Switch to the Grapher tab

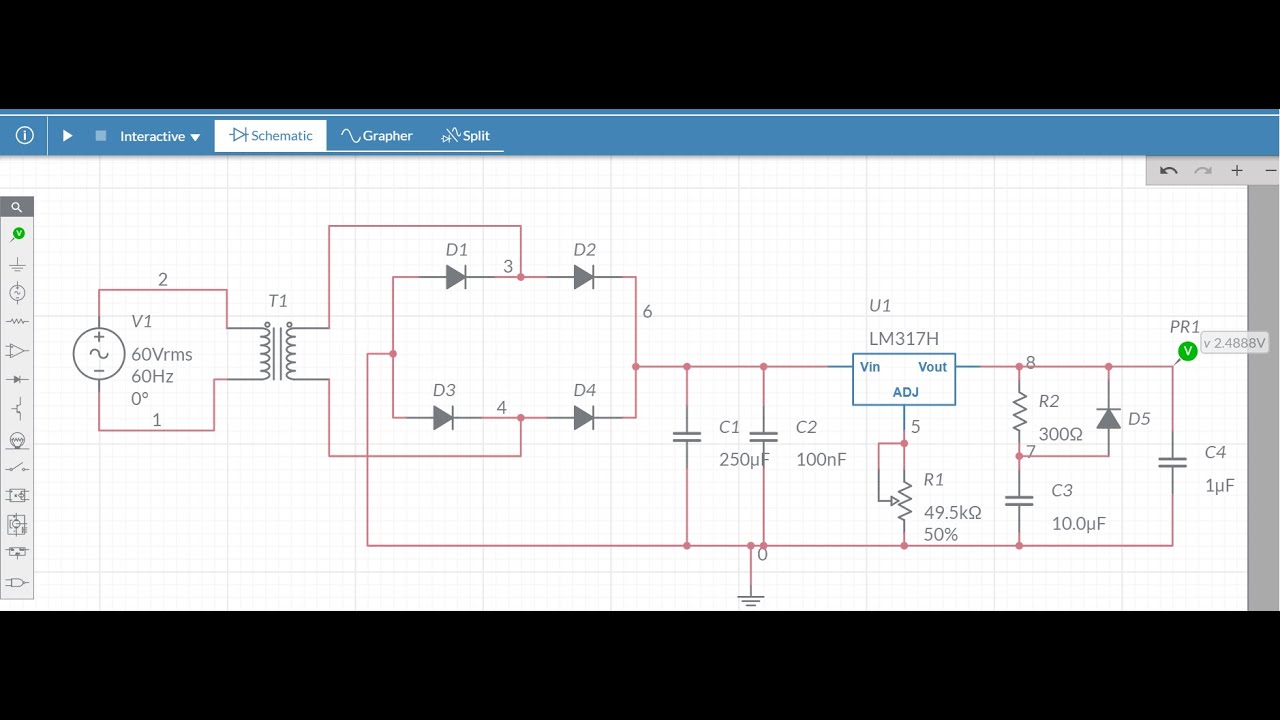(376, 136)
